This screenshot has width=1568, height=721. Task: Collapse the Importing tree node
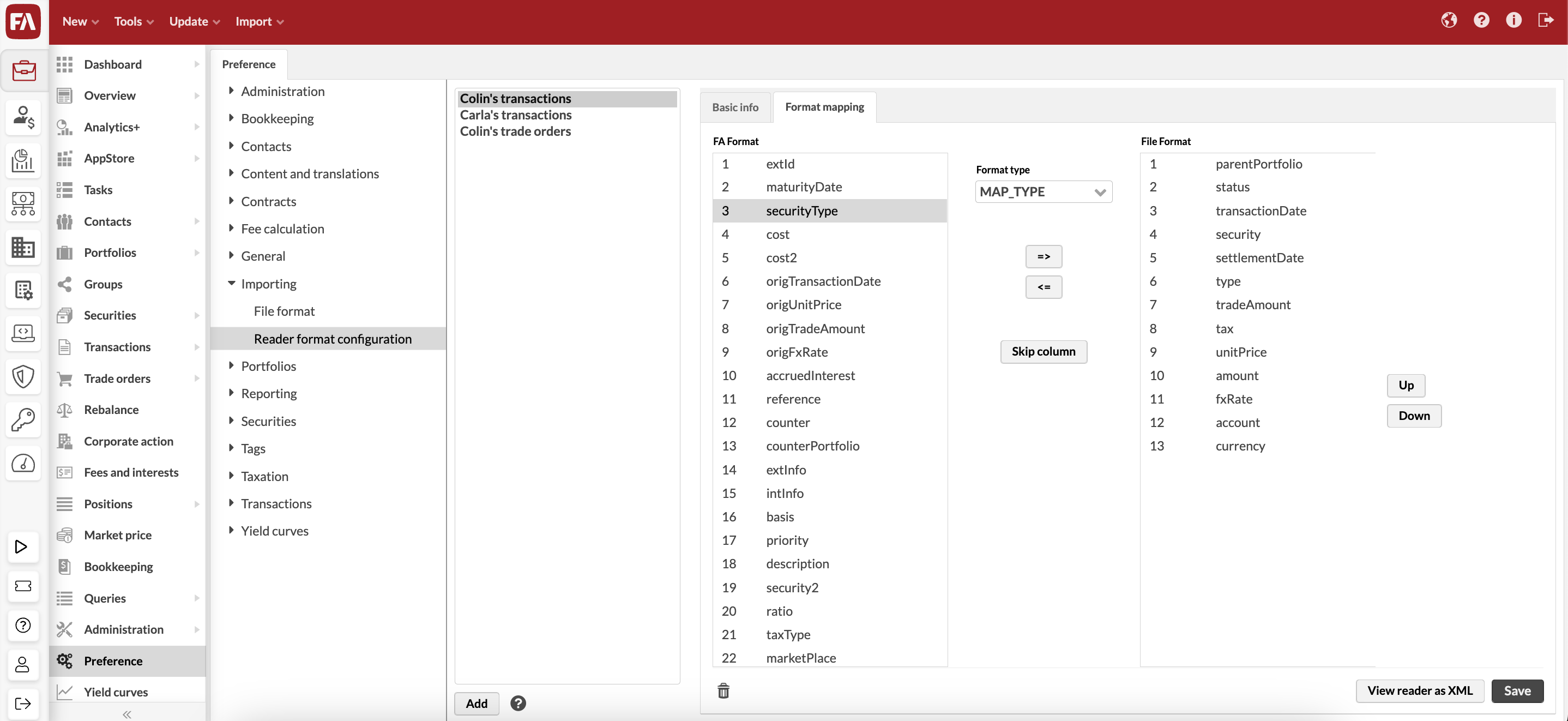(231, 283)
